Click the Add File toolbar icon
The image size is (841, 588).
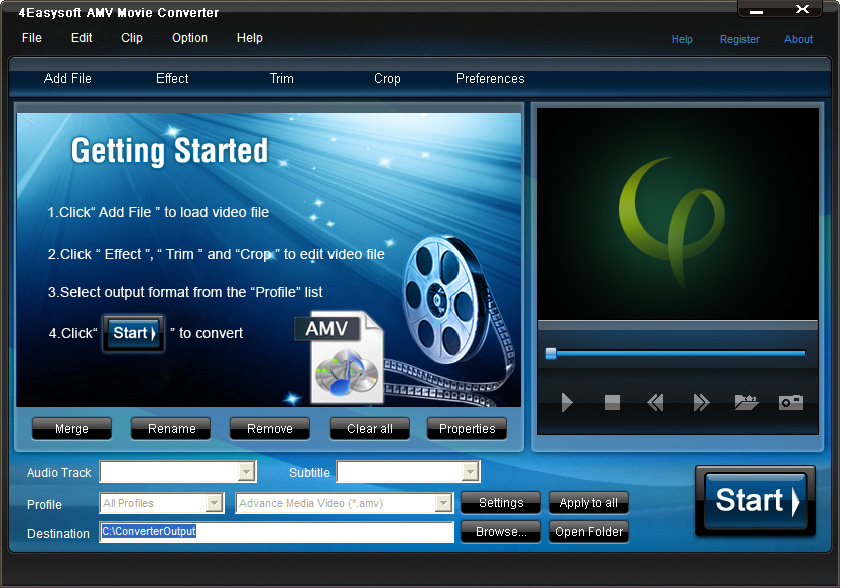[x=67, y=78]
